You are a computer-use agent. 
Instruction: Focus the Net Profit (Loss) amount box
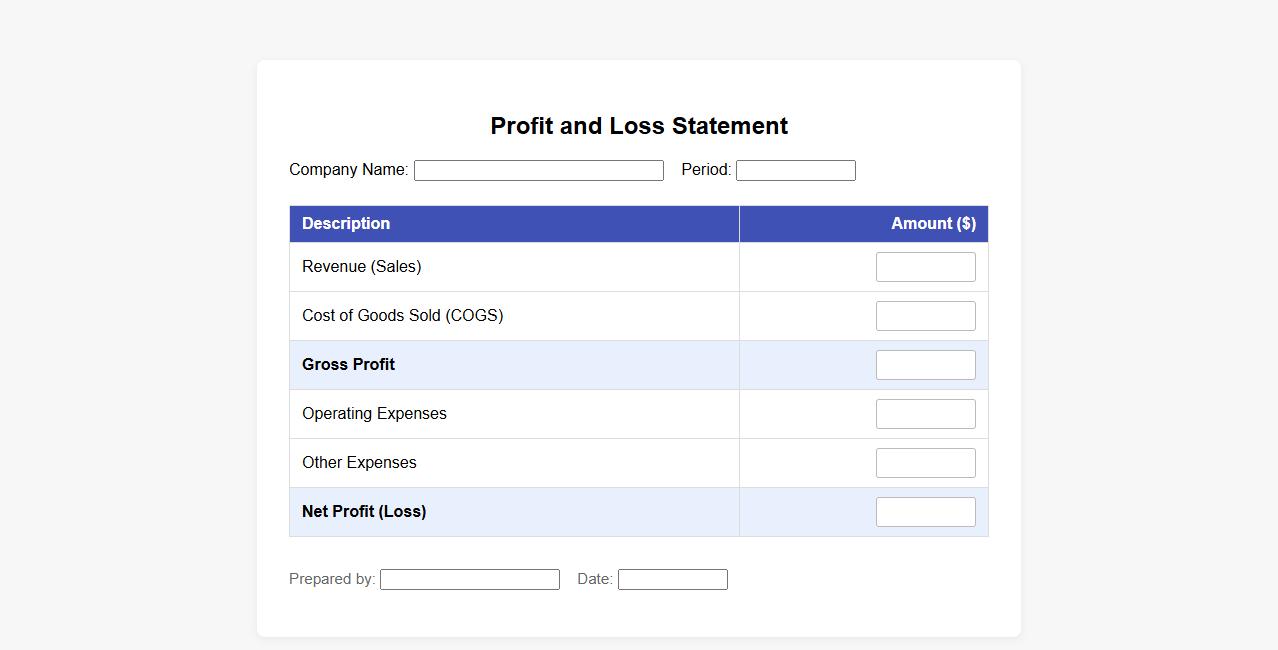925,512
